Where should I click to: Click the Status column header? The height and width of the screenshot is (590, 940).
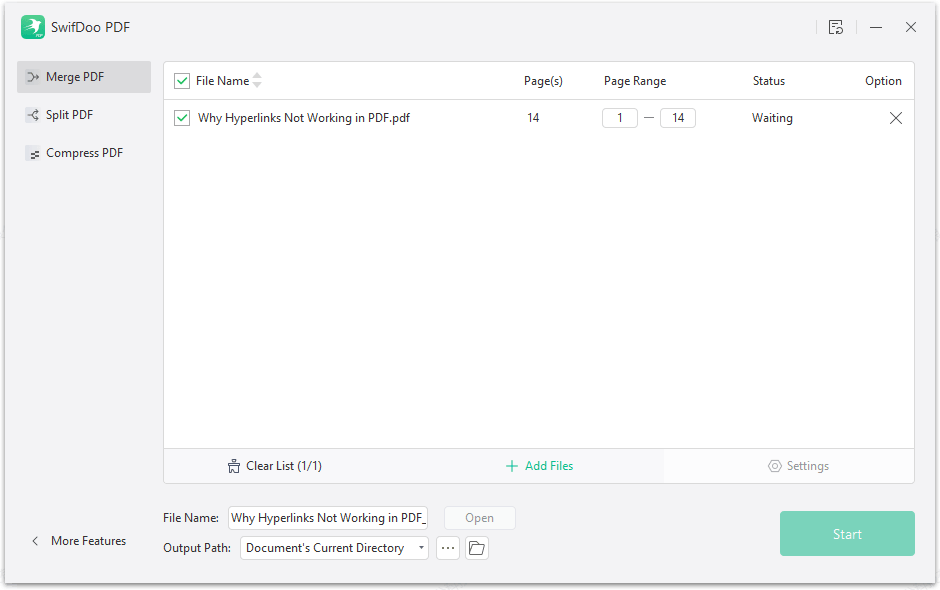point(769,81)
